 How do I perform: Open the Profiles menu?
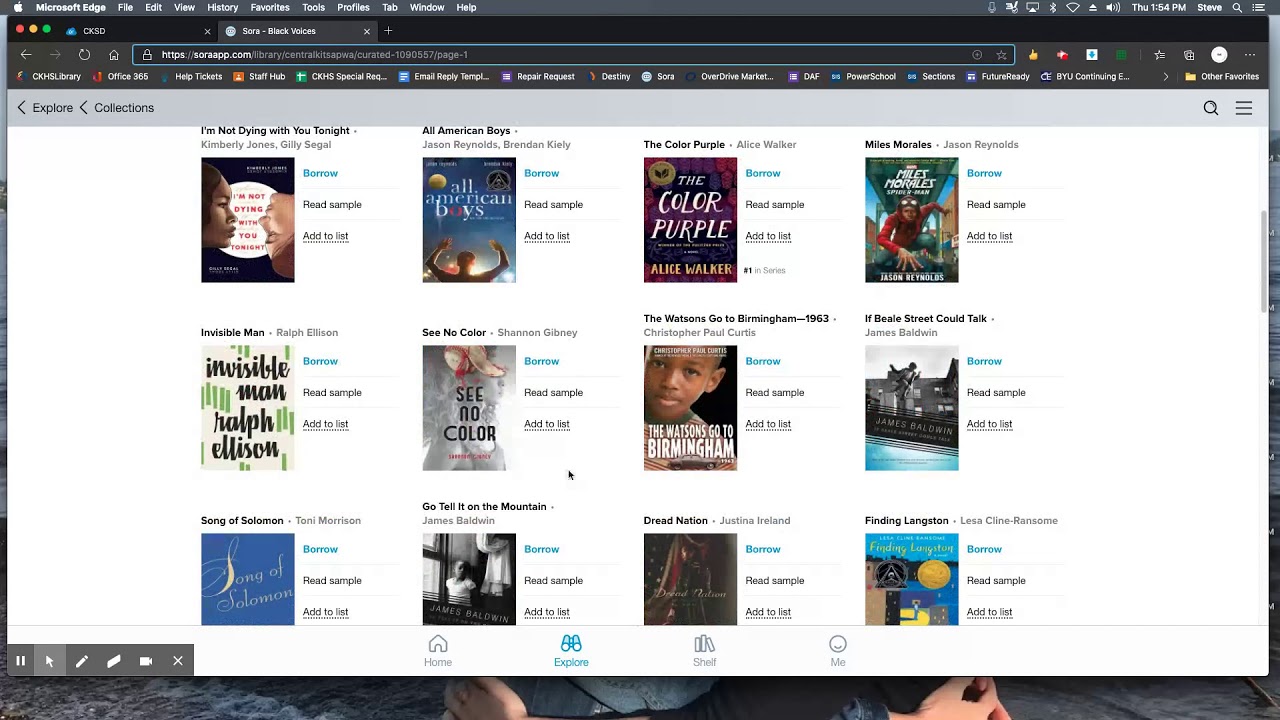point(353,7)
